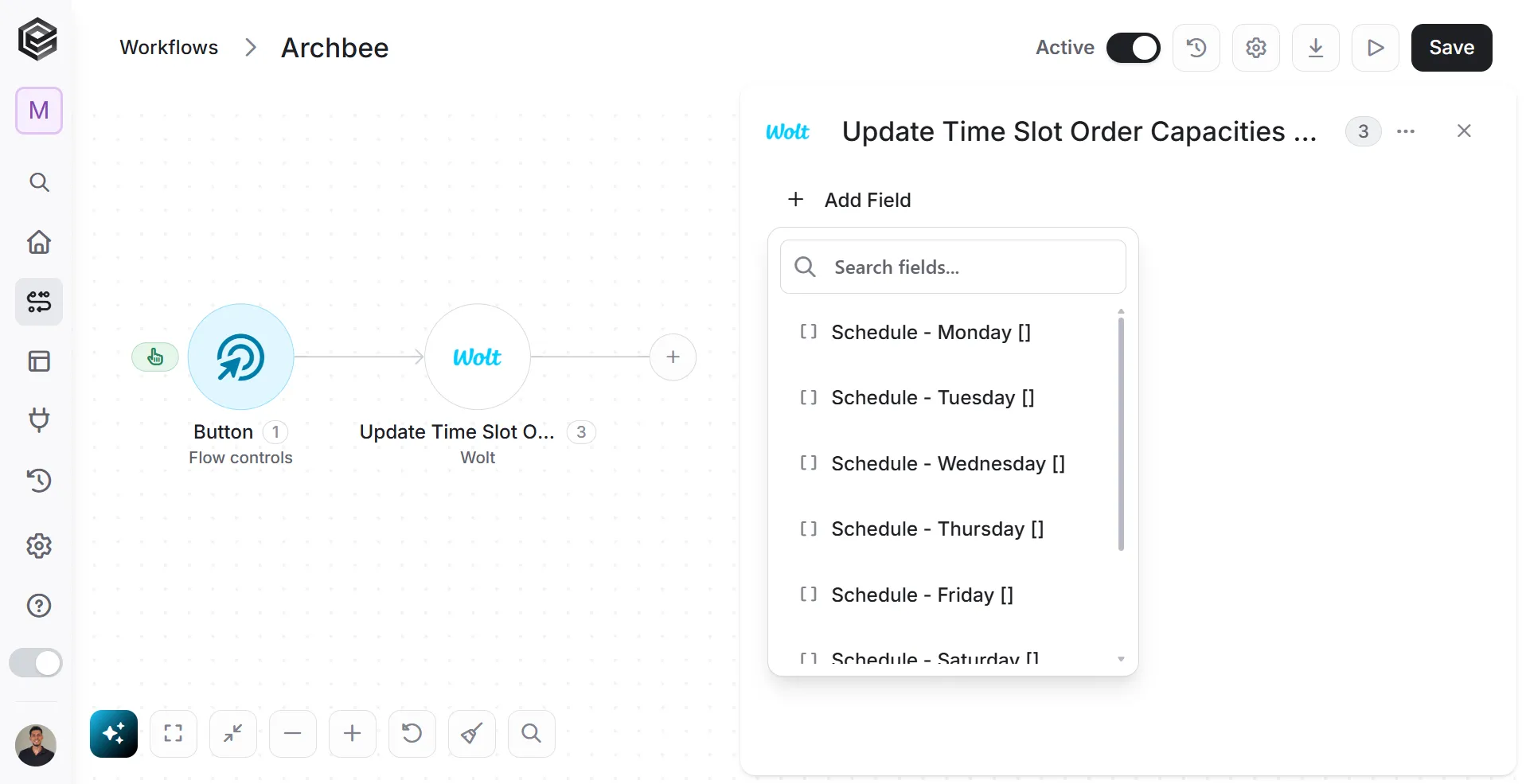Click the Save button

[1451, 48]
